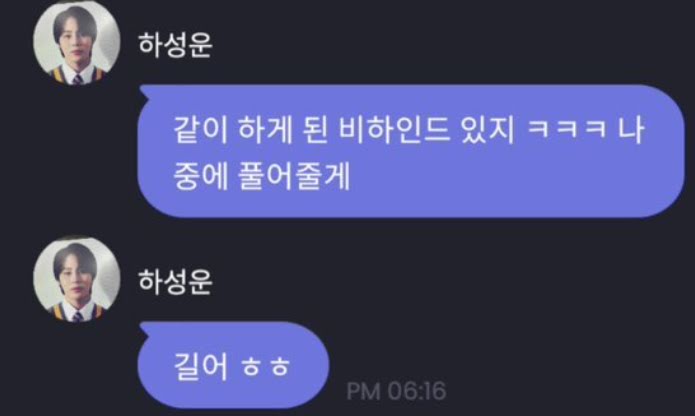
Task: Click 중에 at the start of the second line
Action: click(201, 176)
